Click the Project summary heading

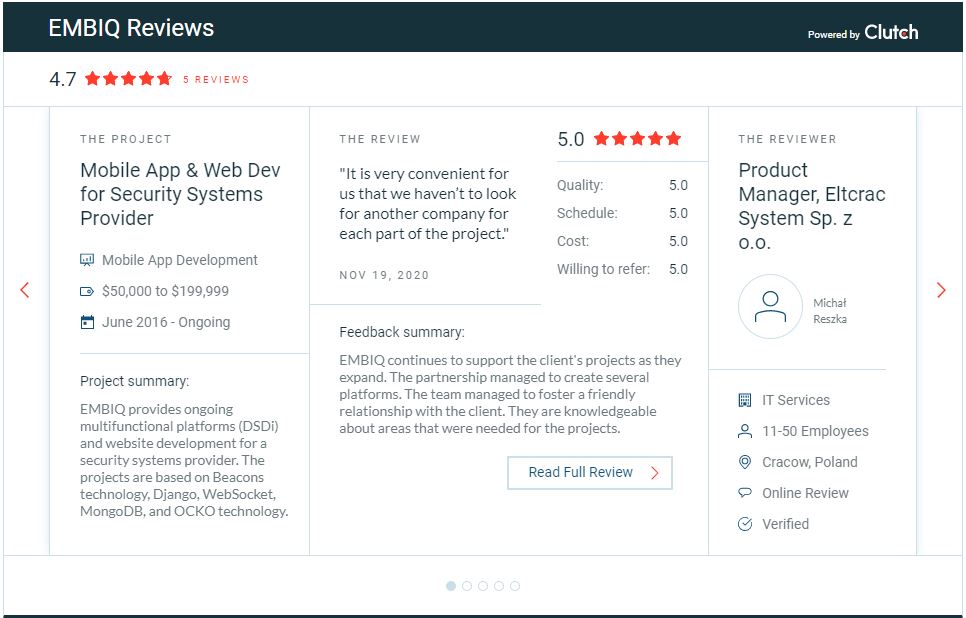134,381
